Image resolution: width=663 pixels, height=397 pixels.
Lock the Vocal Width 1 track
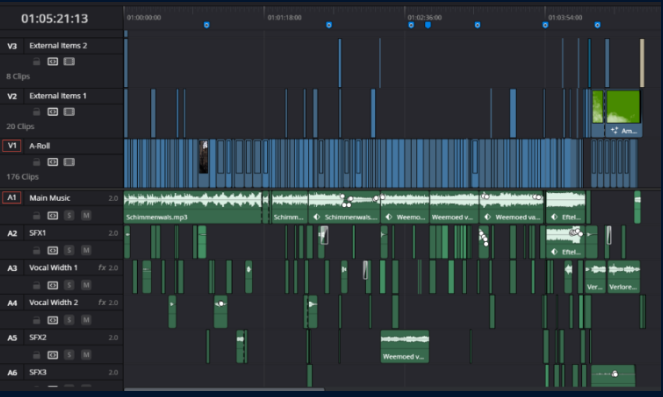coord(36,285)
